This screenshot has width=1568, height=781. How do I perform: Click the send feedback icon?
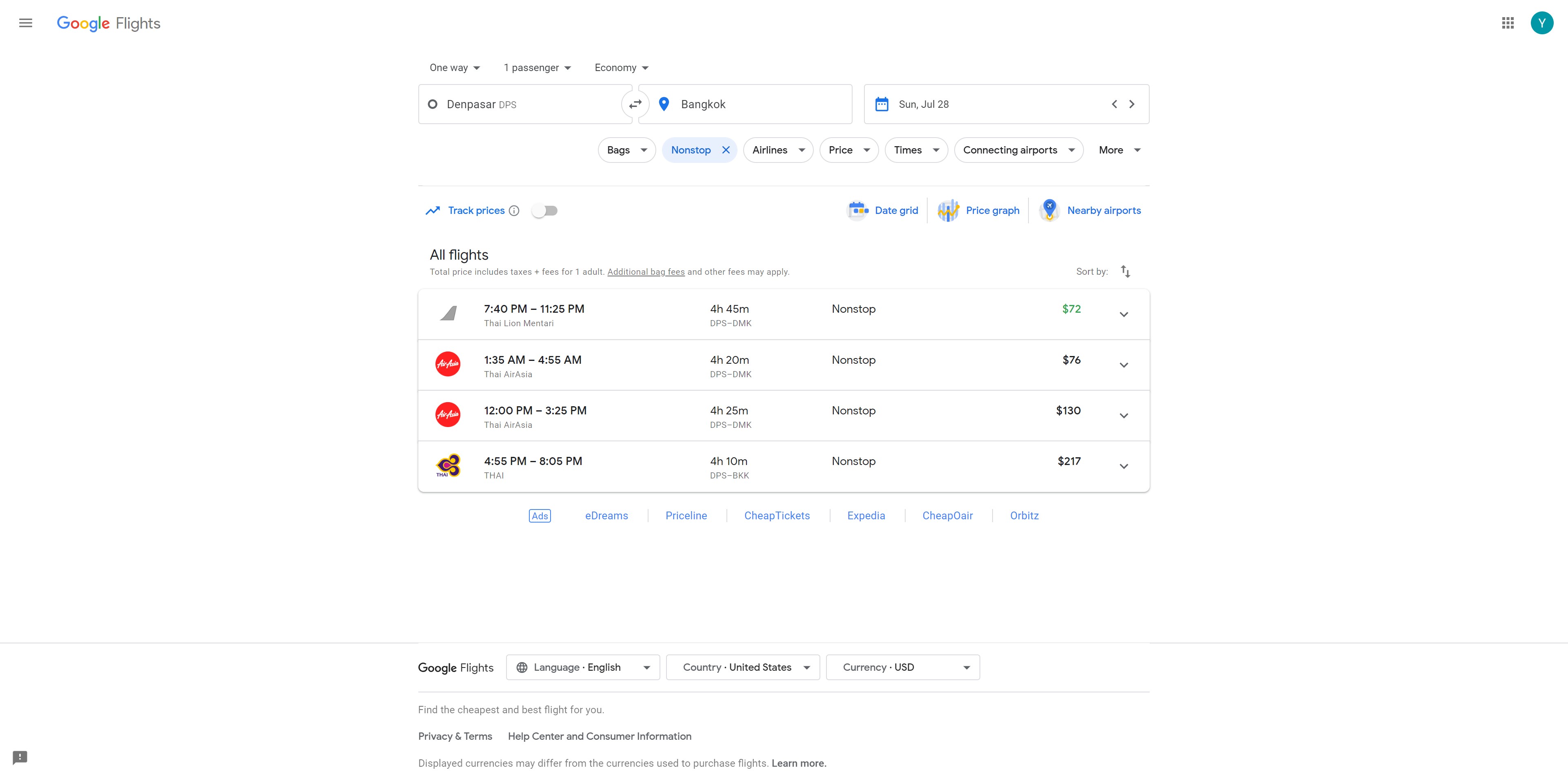(20, 757)
